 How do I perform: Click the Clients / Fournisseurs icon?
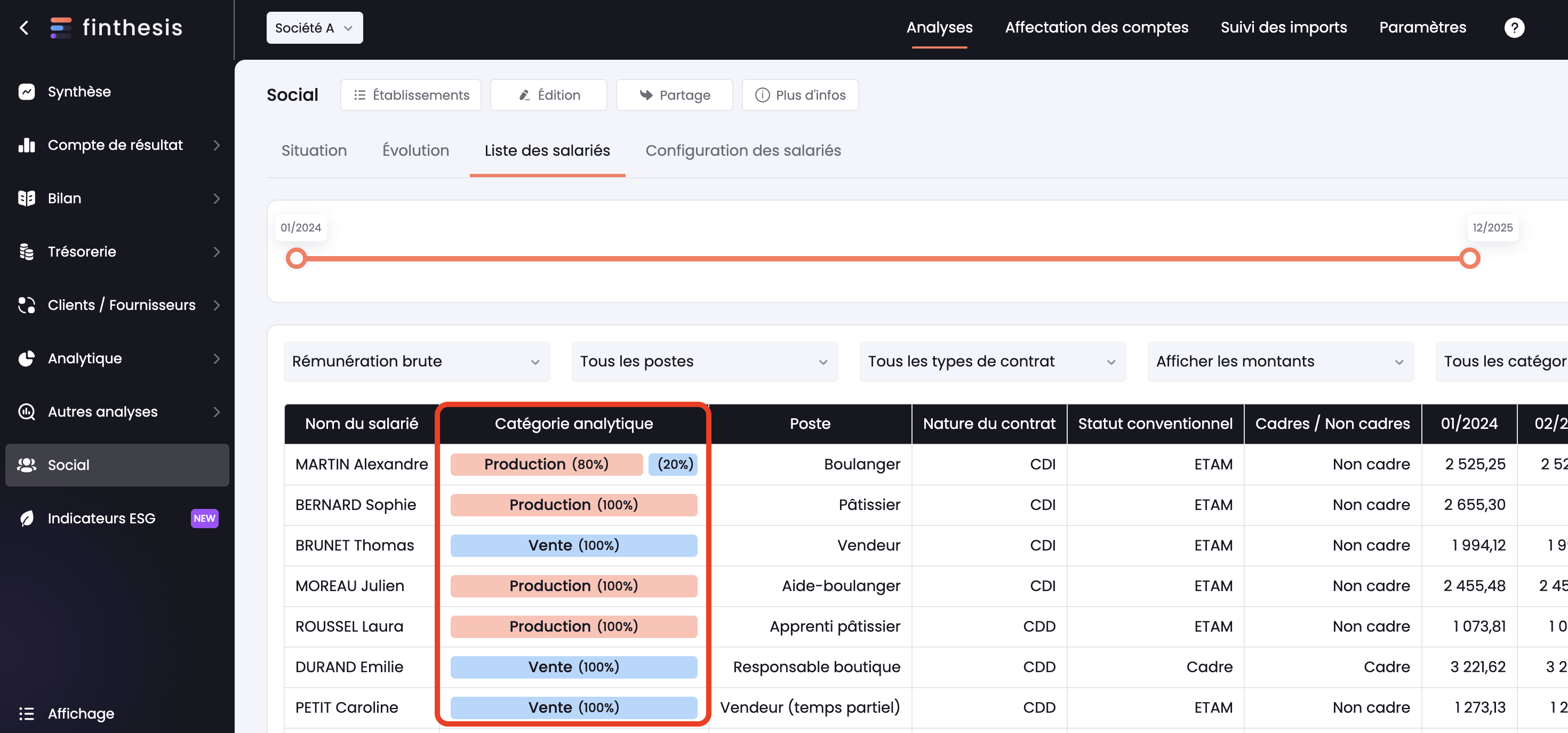click(x=27, y=305)
